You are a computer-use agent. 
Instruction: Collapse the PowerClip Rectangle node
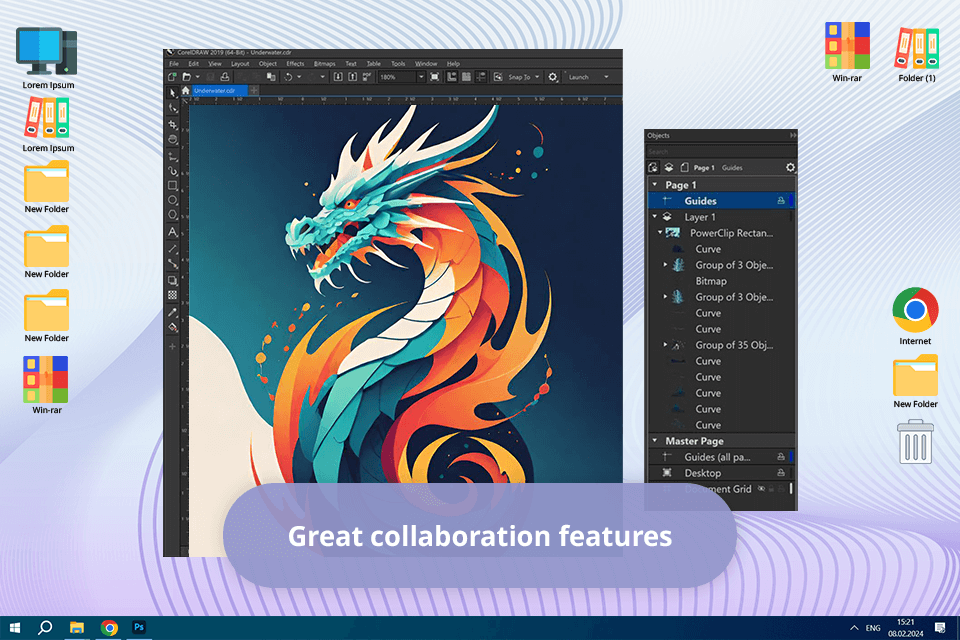pos(660,232)
